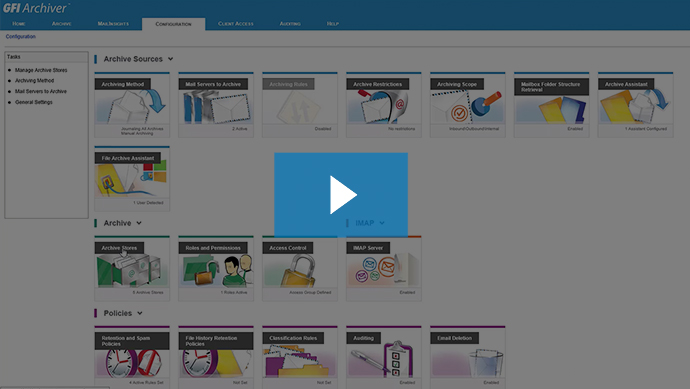Click 'Disabled' under Archiving Rules

tap(323, 129)
